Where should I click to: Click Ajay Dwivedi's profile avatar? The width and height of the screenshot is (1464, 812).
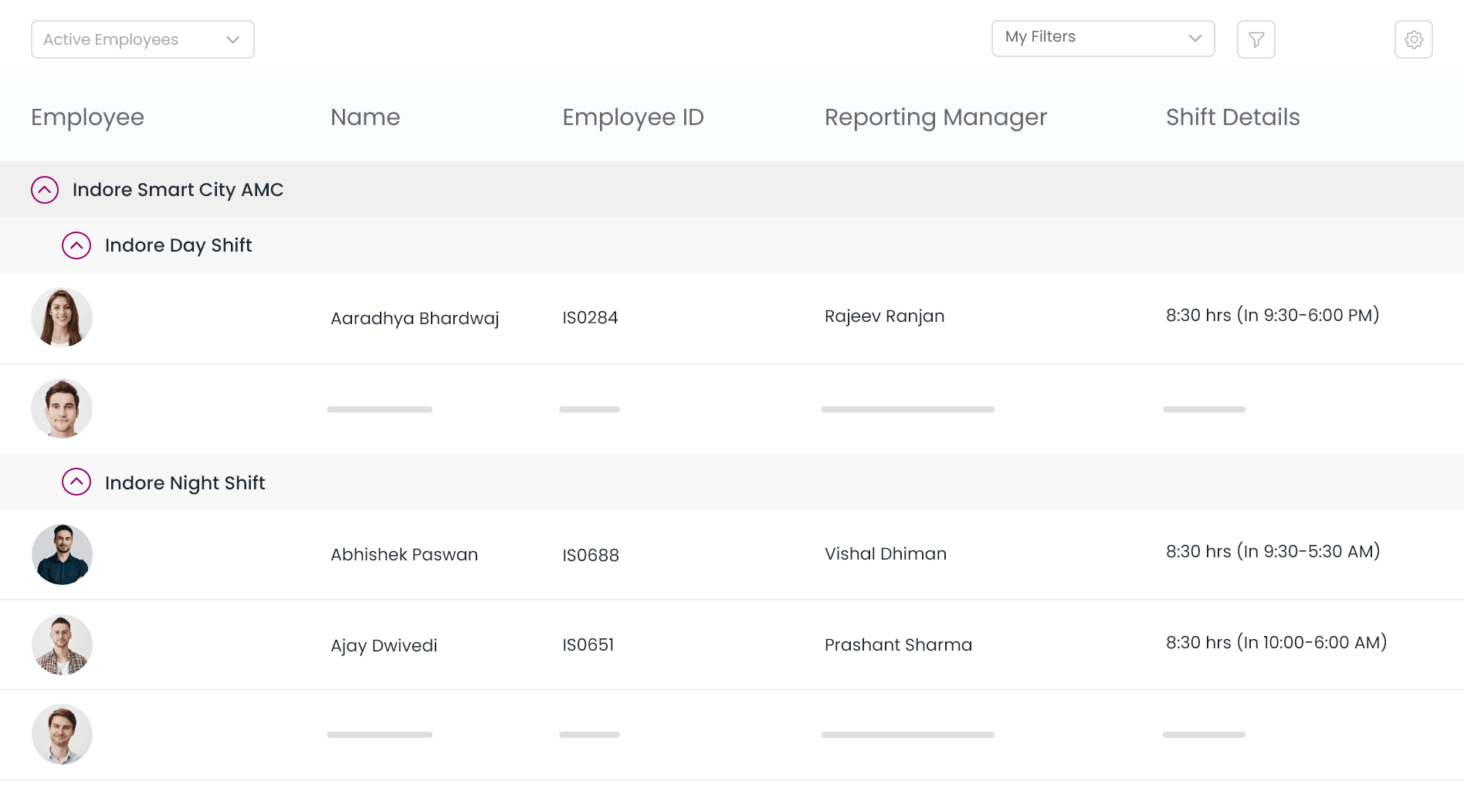click(62, 645)
